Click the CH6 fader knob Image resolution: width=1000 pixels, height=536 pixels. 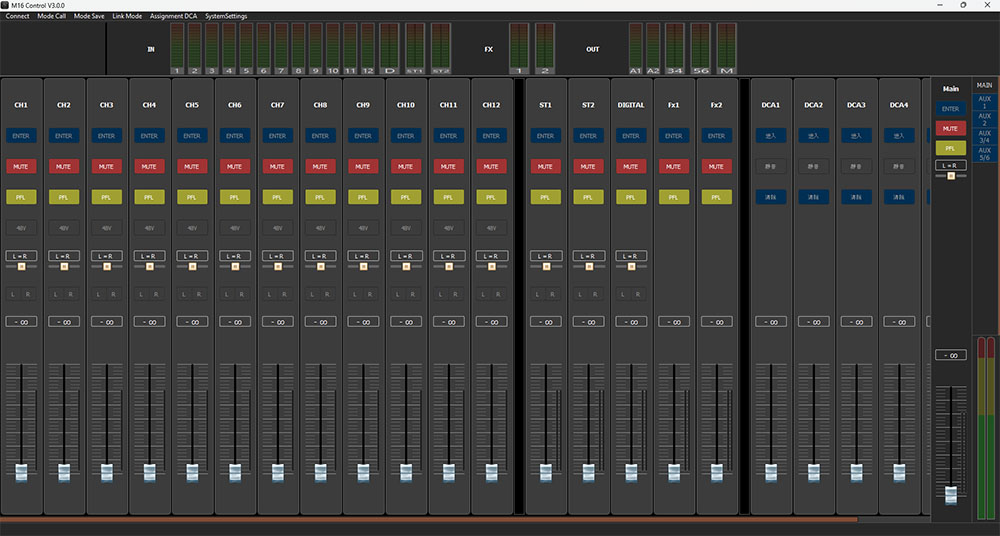[x=235, y=473]
